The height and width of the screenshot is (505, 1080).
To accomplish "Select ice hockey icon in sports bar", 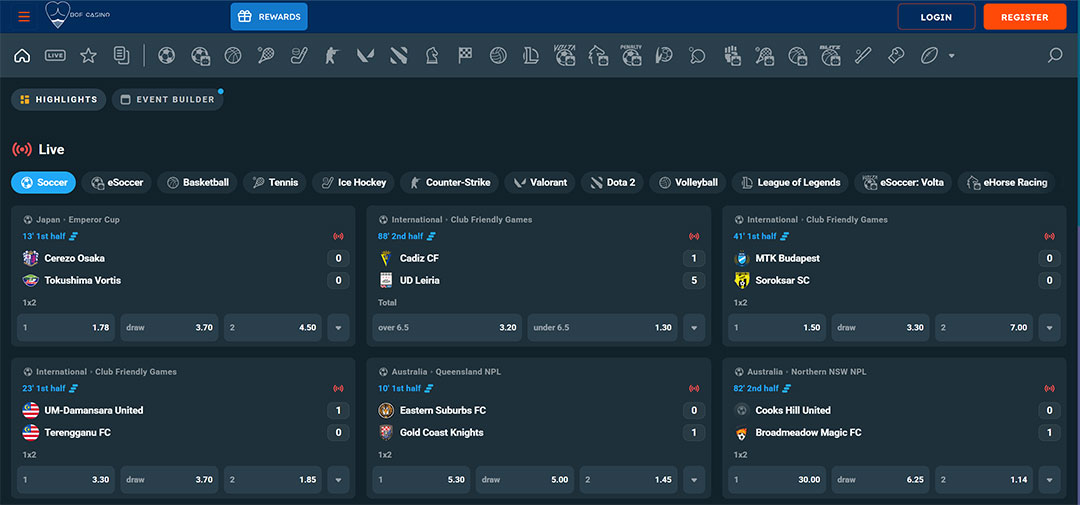I will [x=299, y=56].
